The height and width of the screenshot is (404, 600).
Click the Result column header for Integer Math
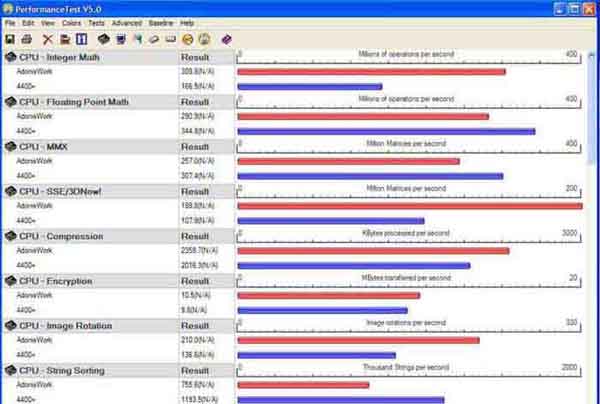tap(195, 57)
